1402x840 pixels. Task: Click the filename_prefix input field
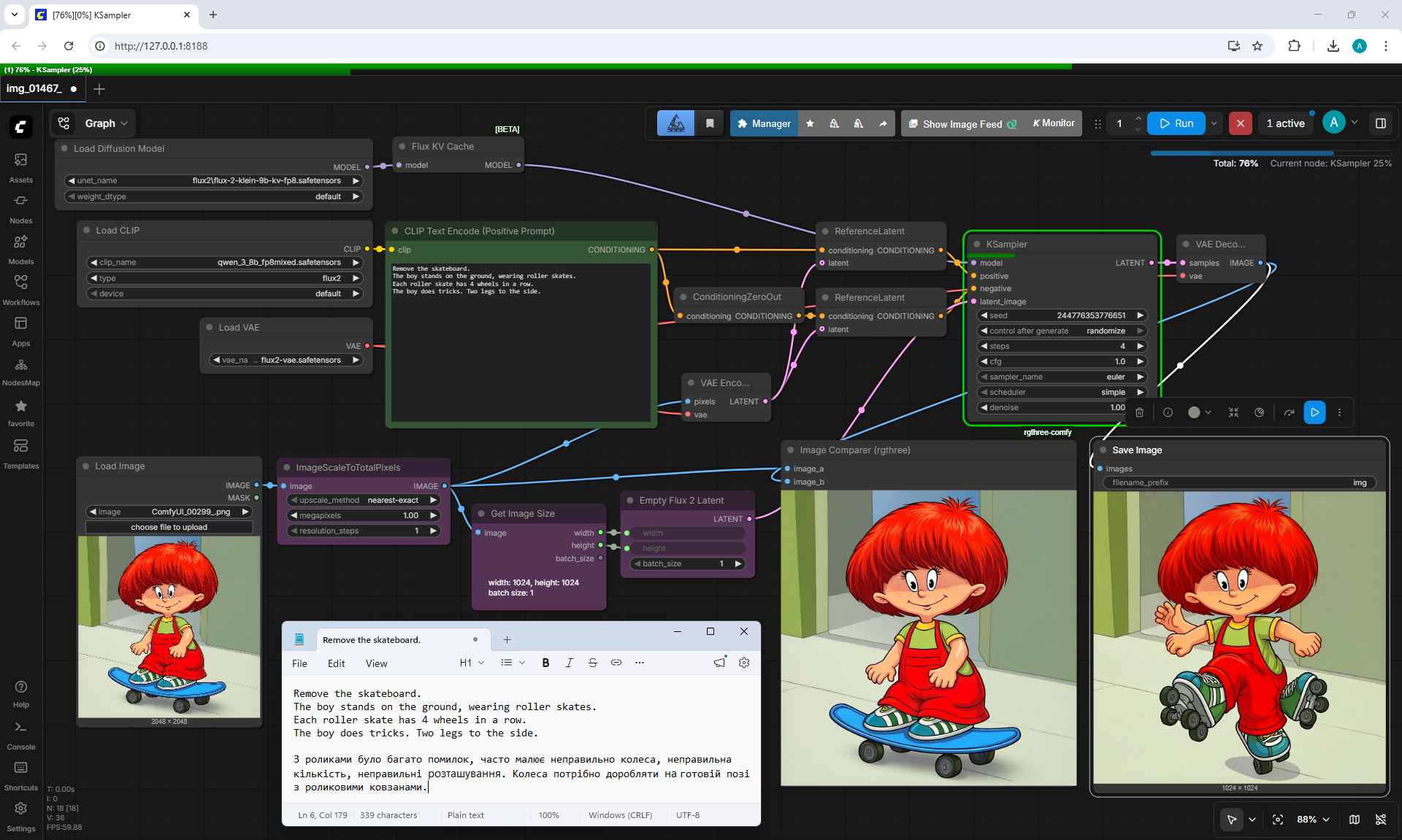[x=1239, y=482]
